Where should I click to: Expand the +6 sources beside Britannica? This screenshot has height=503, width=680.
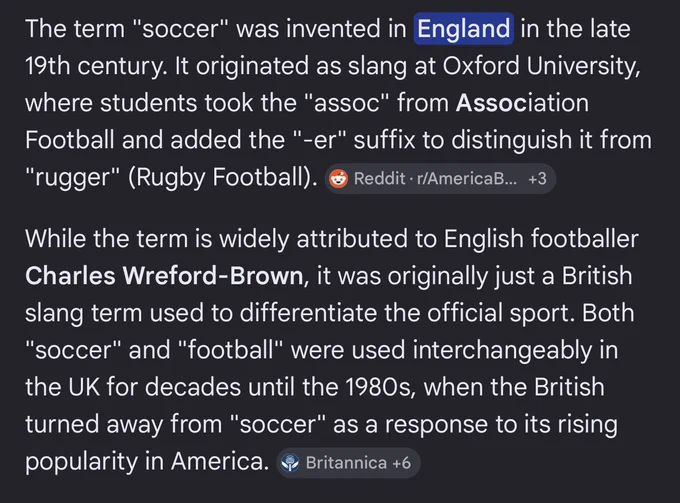point(402,463)
